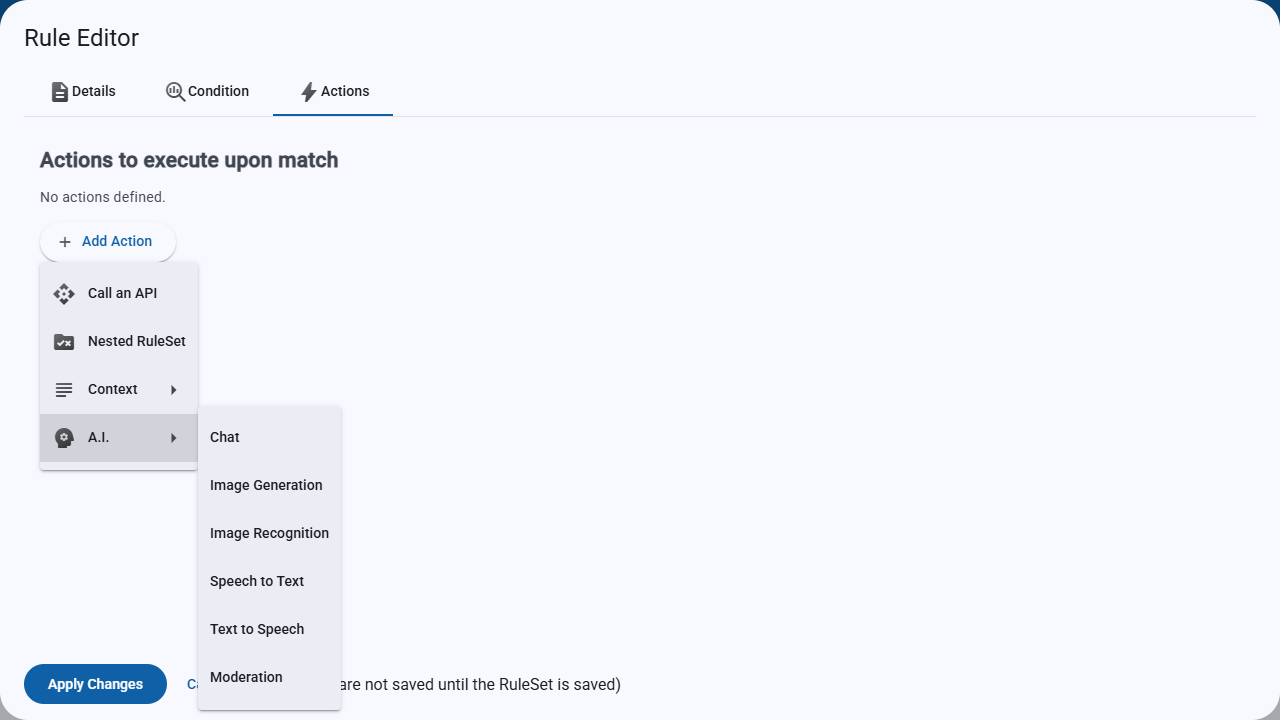The image size is (1280, 720).
Task: Select the Moderation action
Action: pyautogui.click(x=270, y=677)
